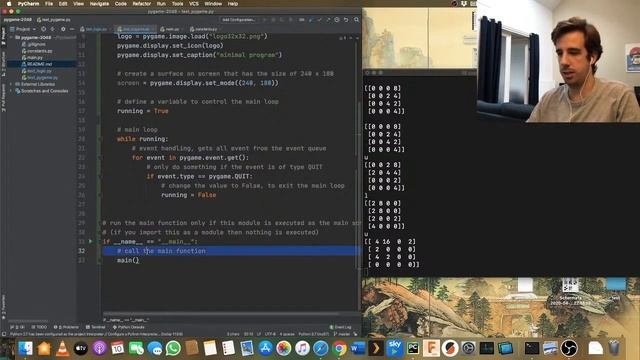Image resolution: width=640 pixels, height=360 pixels.
Task: Open the VCS menu
Action: point(193,4)
